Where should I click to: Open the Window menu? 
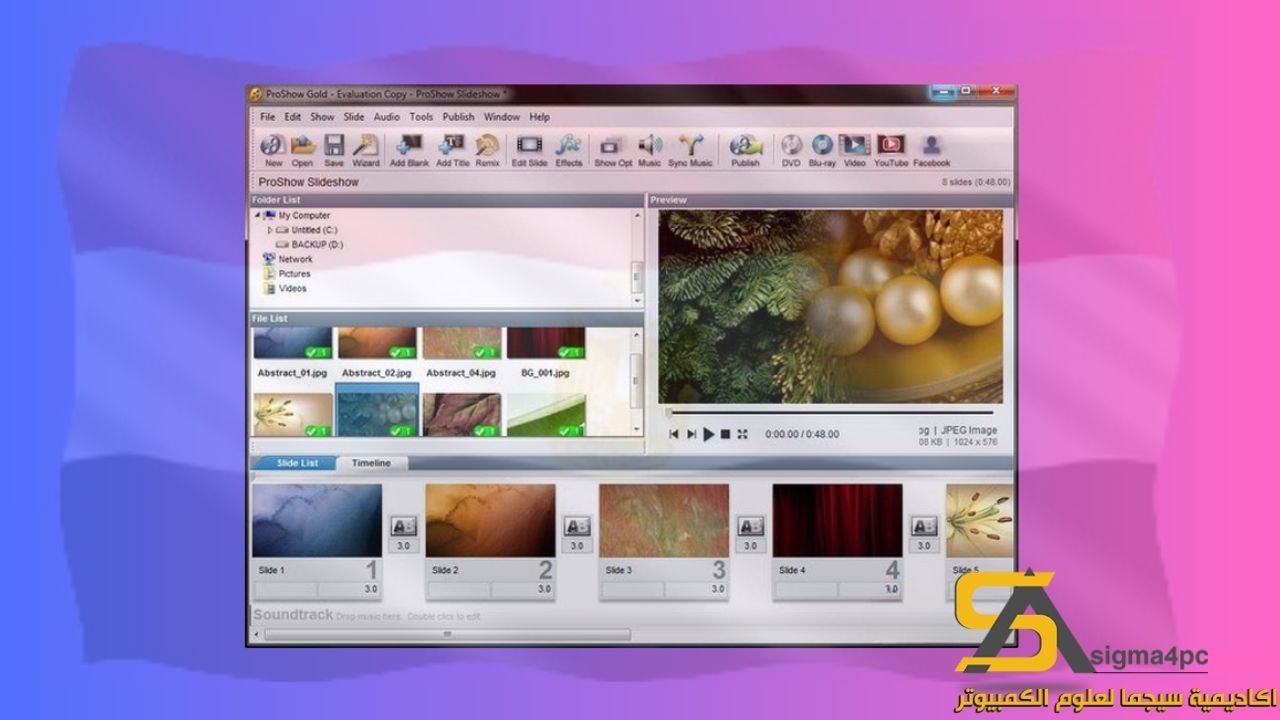(502, 117)
